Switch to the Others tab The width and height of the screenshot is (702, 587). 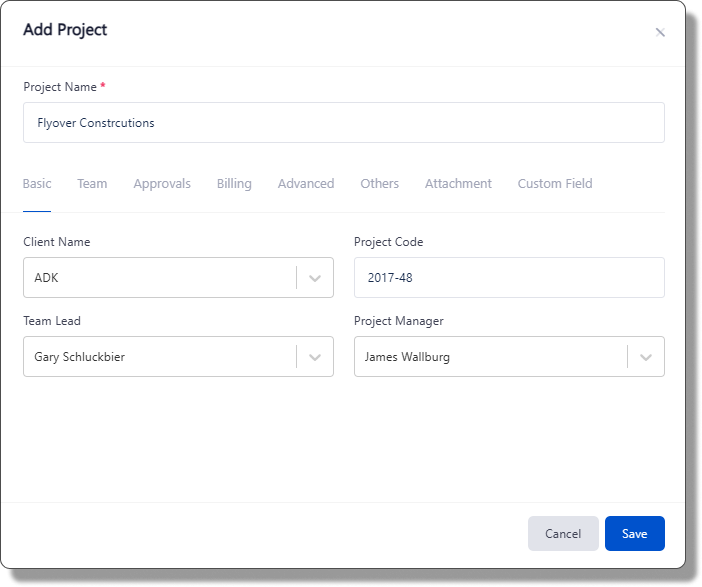click(x=380, y=184)
